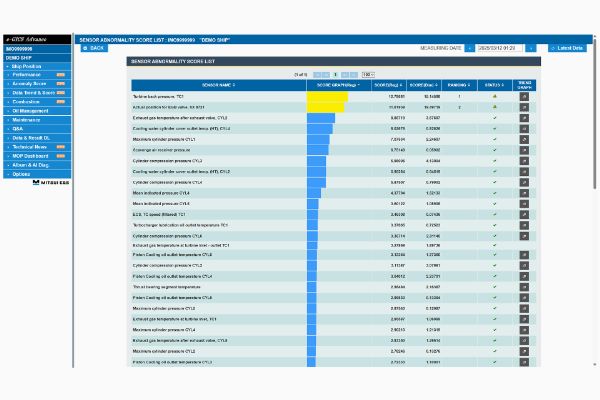
Task: Open rows-per-page dropdown showing 100
Action: click(x=368, y=74)
